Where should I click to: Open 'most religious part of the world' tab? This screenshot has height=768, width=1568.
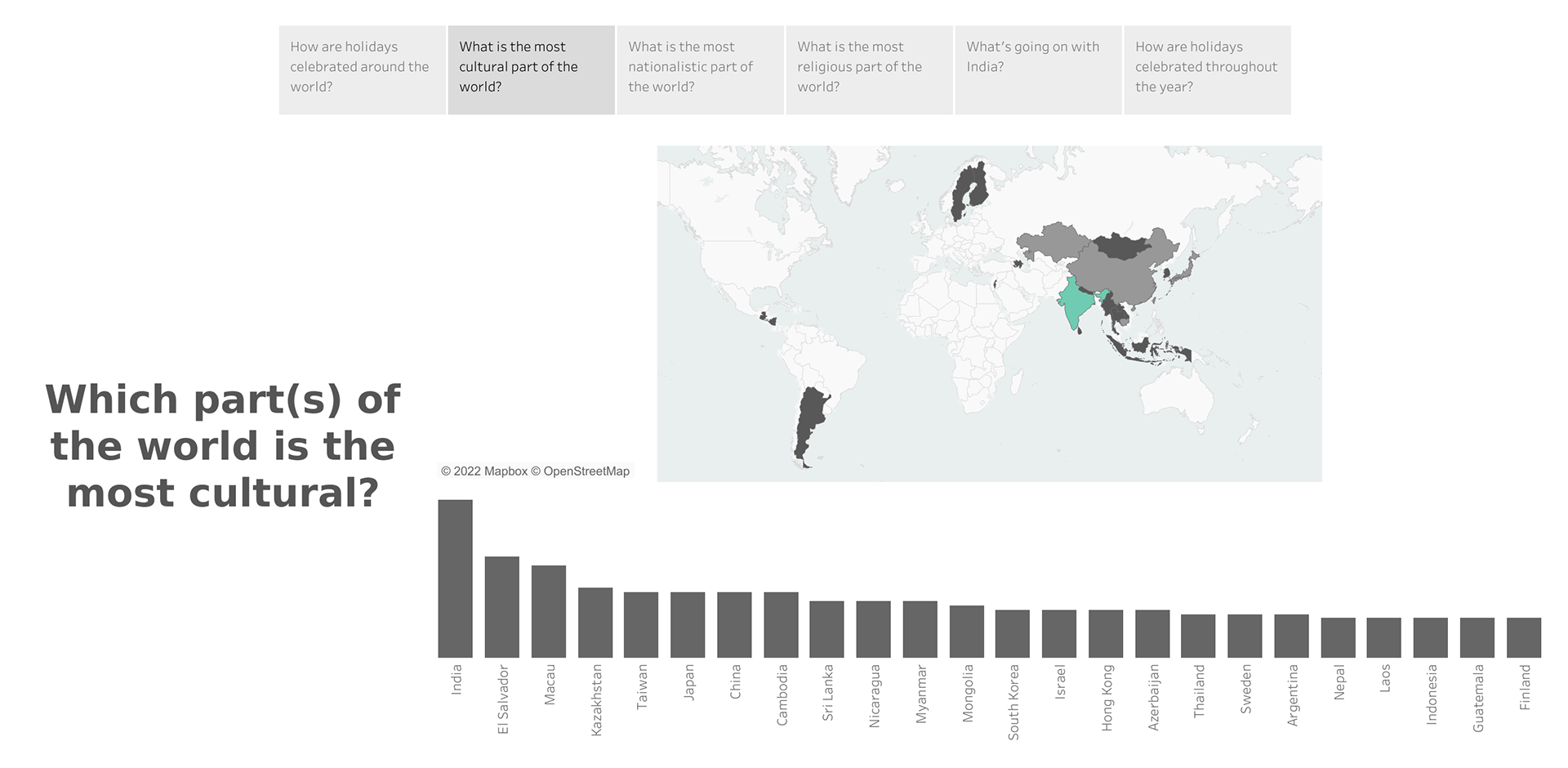coord(869,69)
